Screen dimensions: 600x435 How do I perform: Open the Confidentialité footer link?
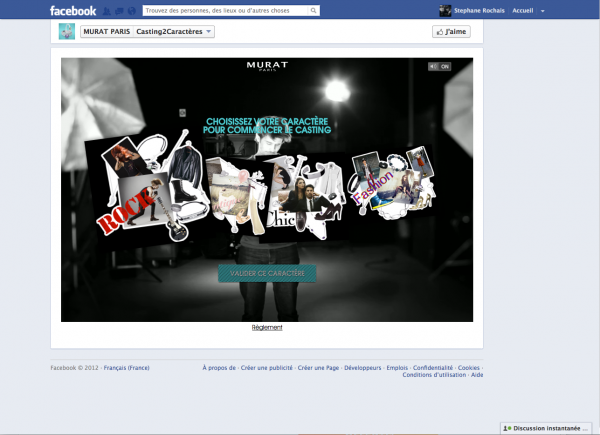[x=434, y=367]
